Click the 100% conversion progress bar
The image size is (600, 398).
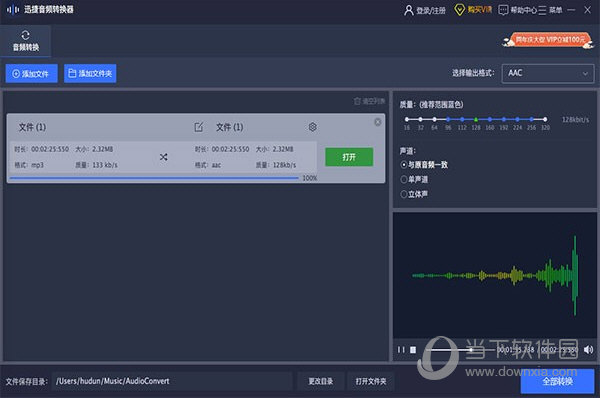[x=154, y=178]
